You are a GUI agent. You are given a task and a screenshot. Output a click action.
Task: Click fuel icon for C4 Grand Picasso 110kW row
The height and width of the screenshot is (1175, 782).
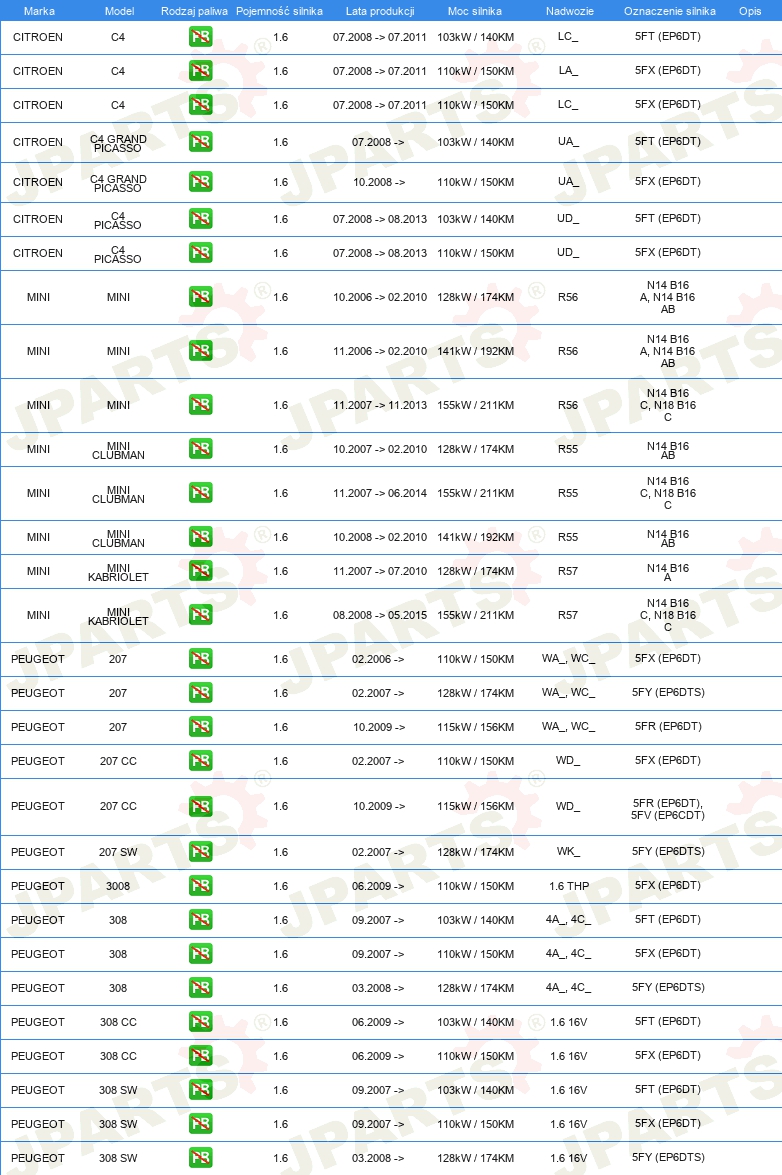pyautogui.click(x=201, y=182)
